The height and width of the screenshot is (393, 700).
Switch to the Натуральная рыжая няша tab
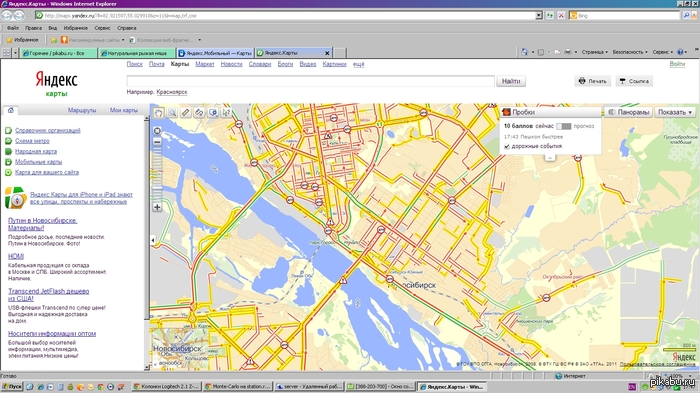[137, 53]
